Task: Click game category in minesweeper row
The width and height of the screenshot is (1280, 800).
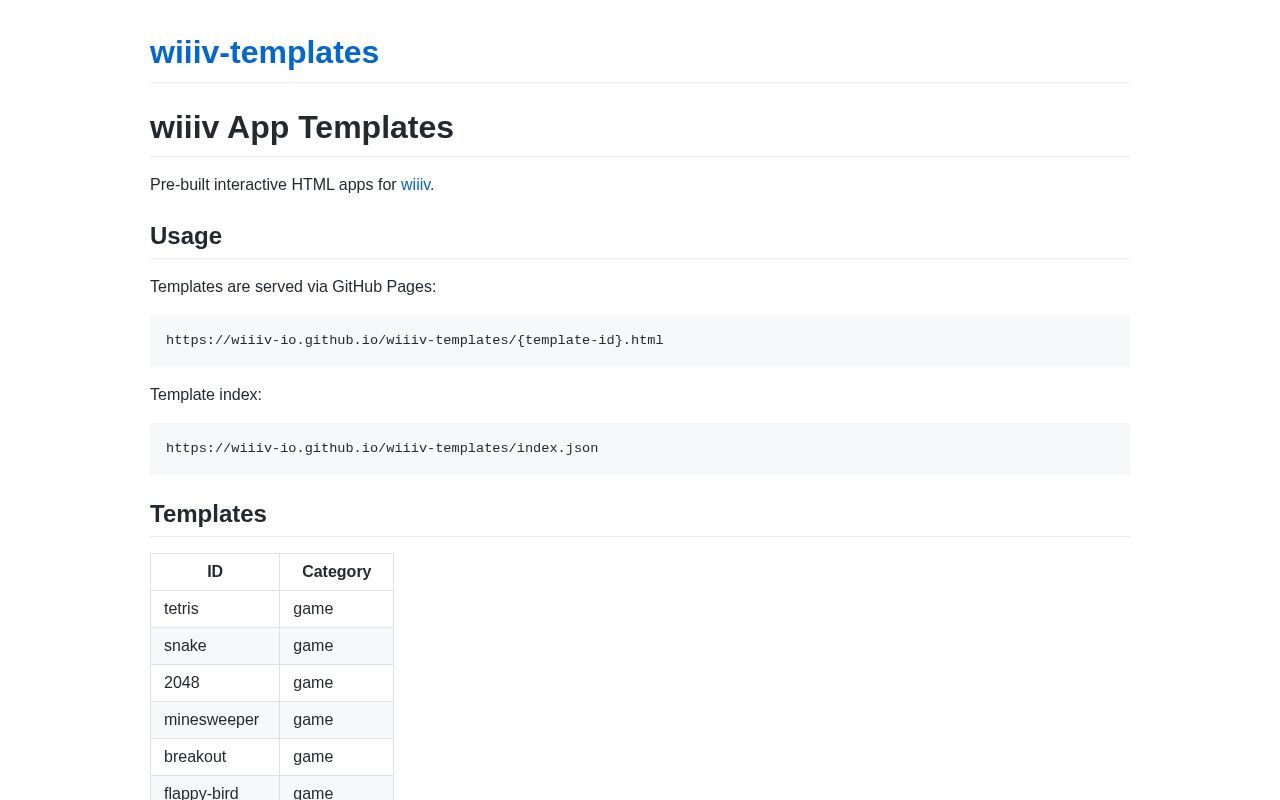Action: pos(337,720)
